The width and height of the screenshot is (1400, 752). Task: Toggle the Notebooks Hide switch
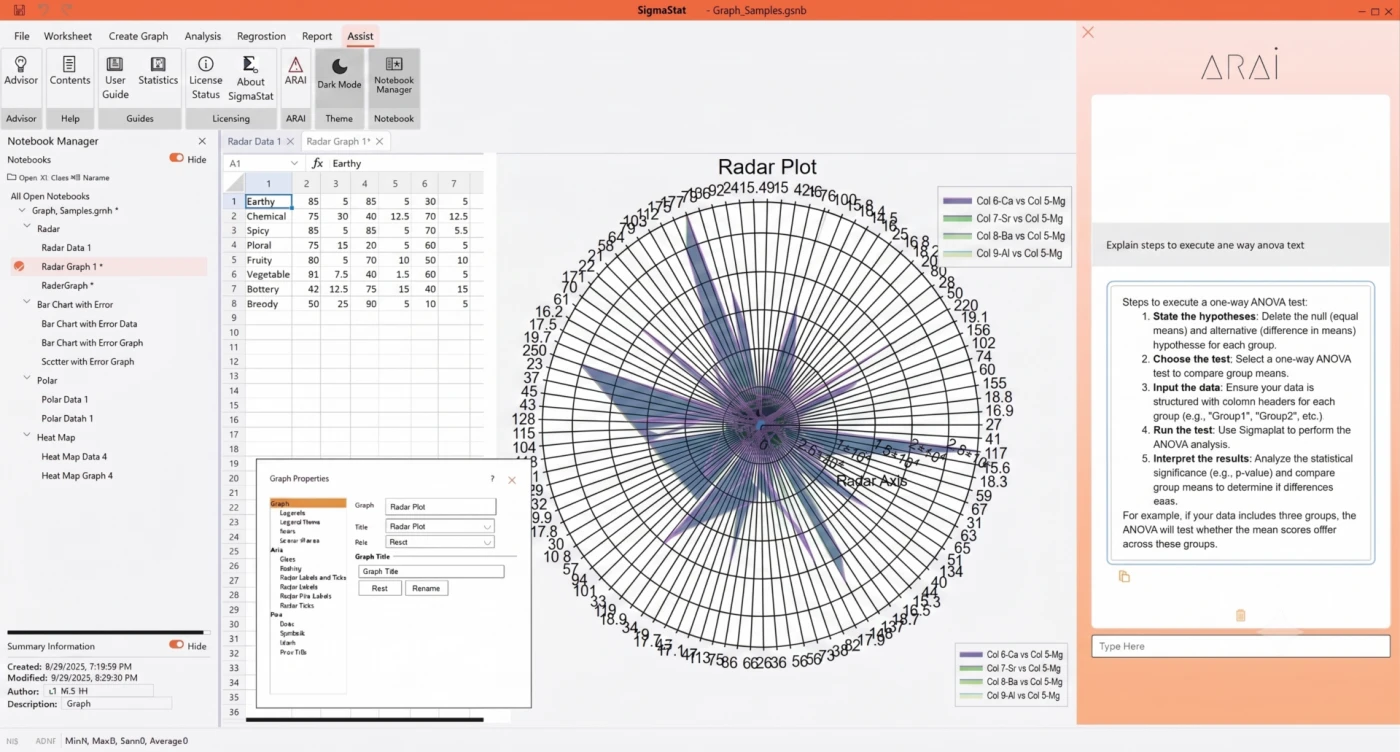coord(176,159)
